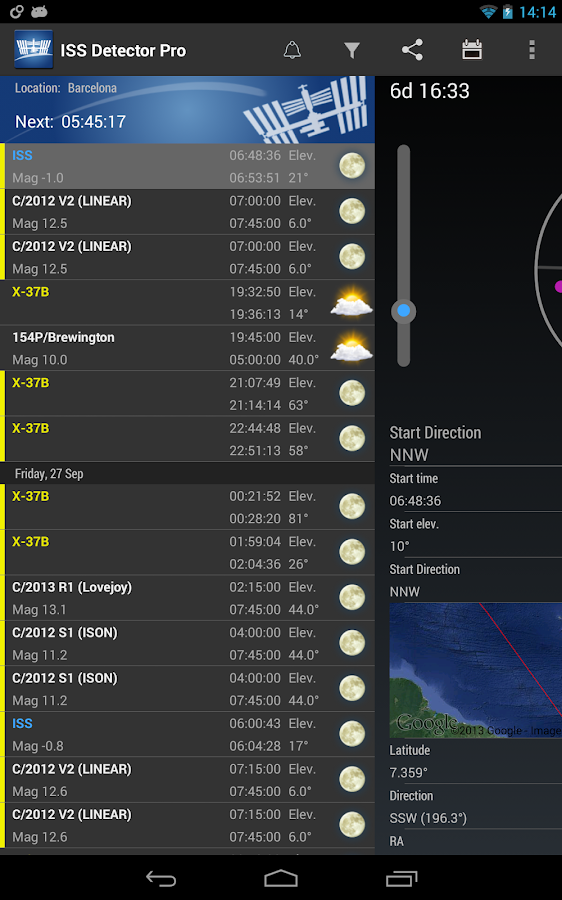Tap the magenta dot on the radar
The height and width of the screenshot is (900, 562).
[x=559, y=286]
